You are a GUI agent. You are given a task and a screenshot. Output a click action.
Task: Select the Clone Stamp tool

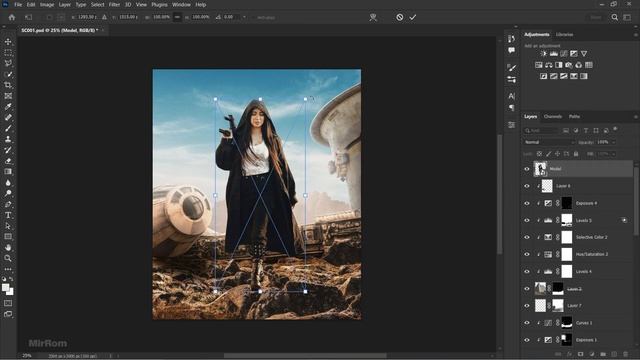click(x=8, y=139)
